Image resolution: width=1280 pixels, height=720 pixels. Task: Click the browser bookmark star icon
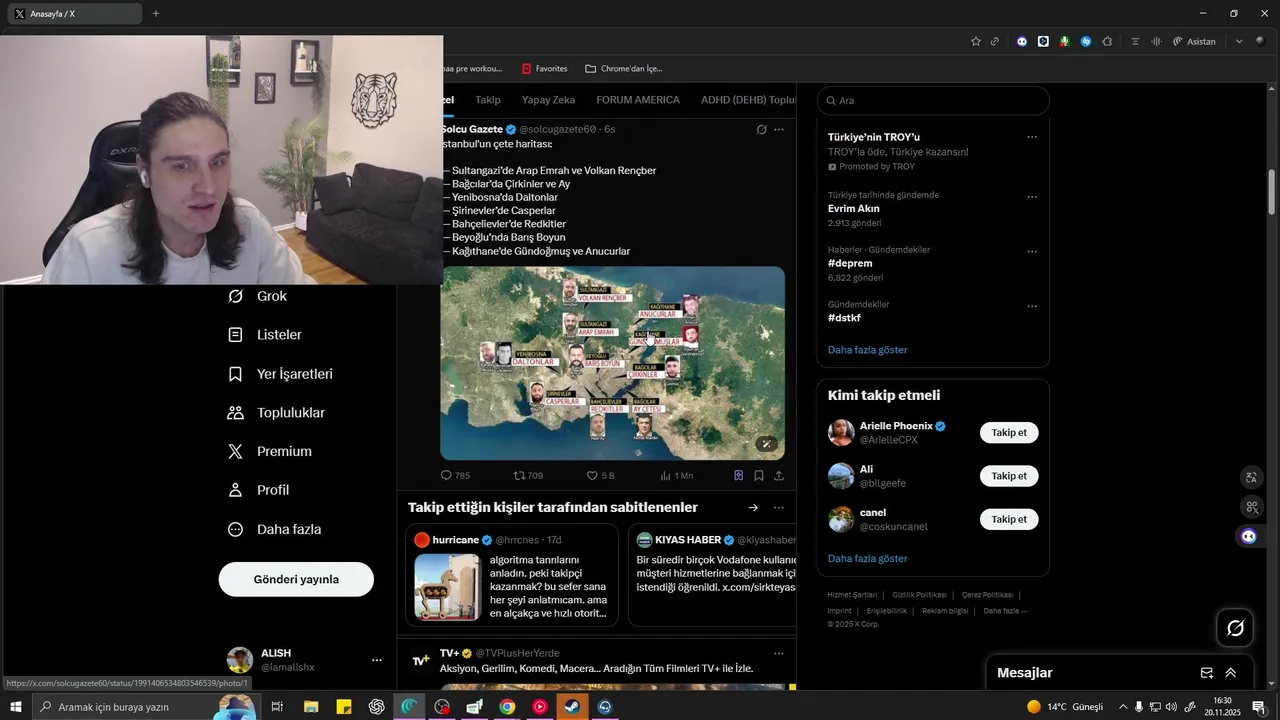(976, 41)
